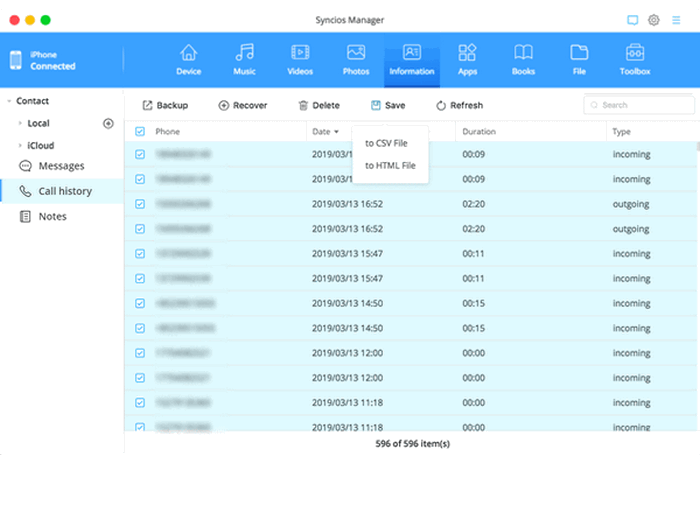This screenshot has width=700, height=506.
Task: Click the iPhone Connected label
Action: [x=53, y=61]
